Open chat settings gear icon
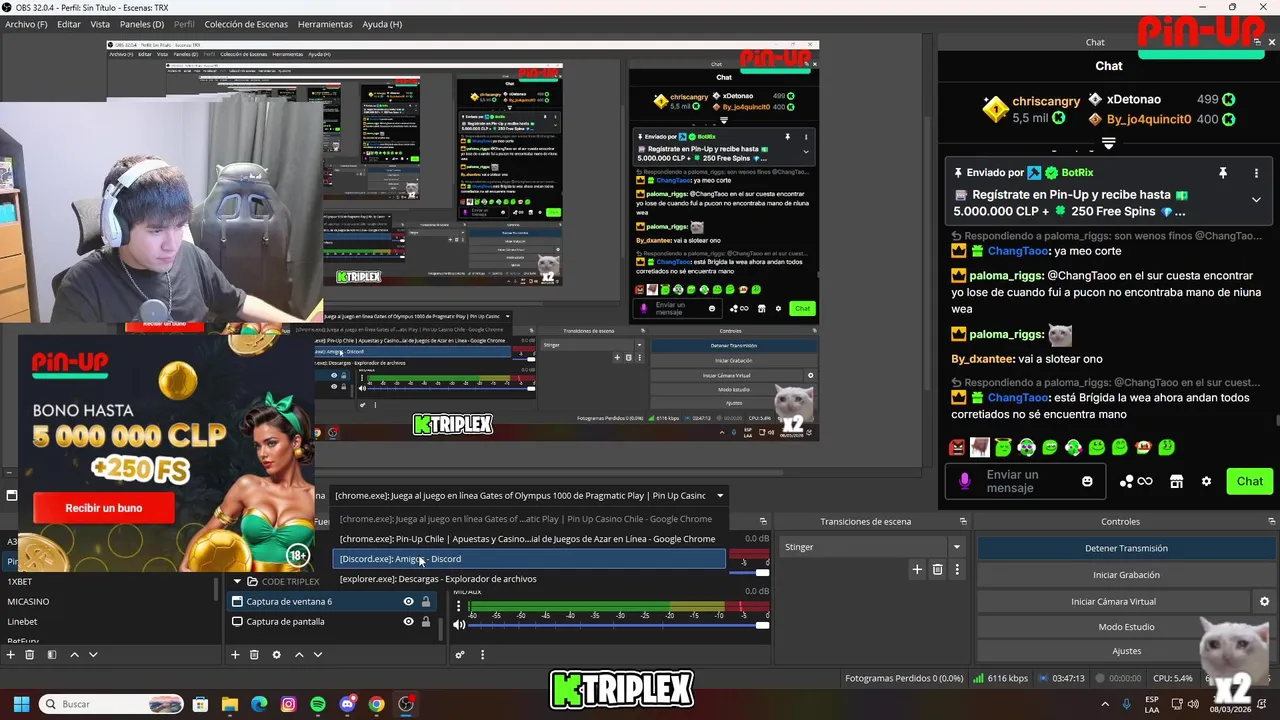 (1206, 481)
